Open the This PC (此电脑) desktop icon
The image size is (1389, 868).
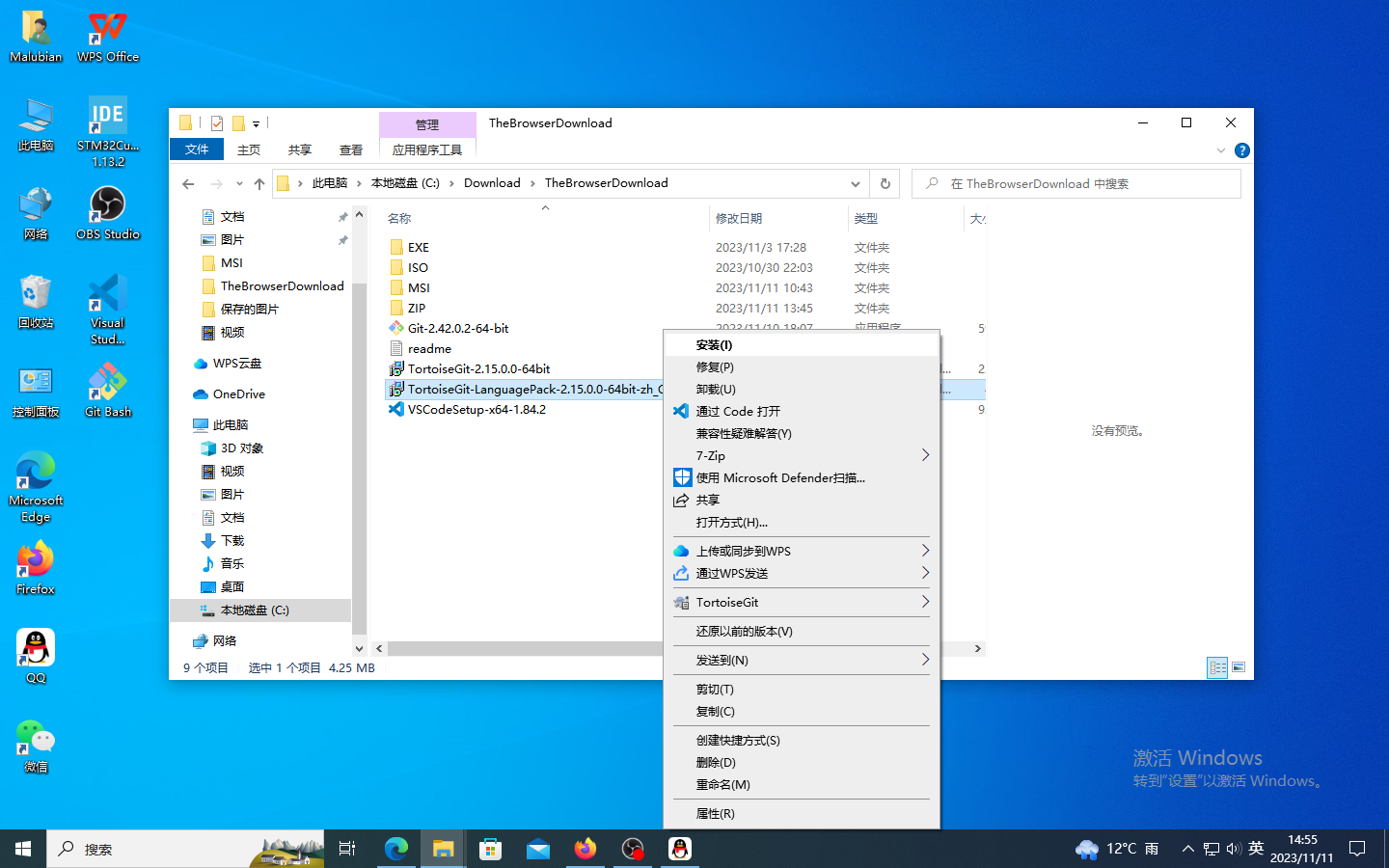36,125
